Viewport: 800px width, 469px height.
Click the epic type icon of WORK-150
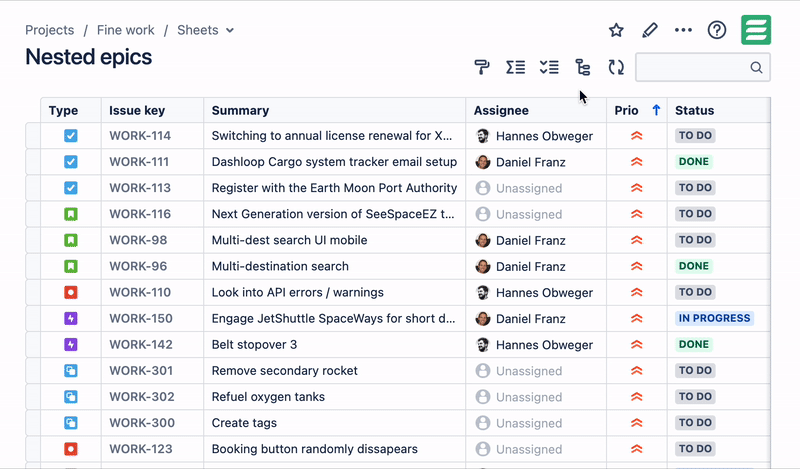click(70, 318)
